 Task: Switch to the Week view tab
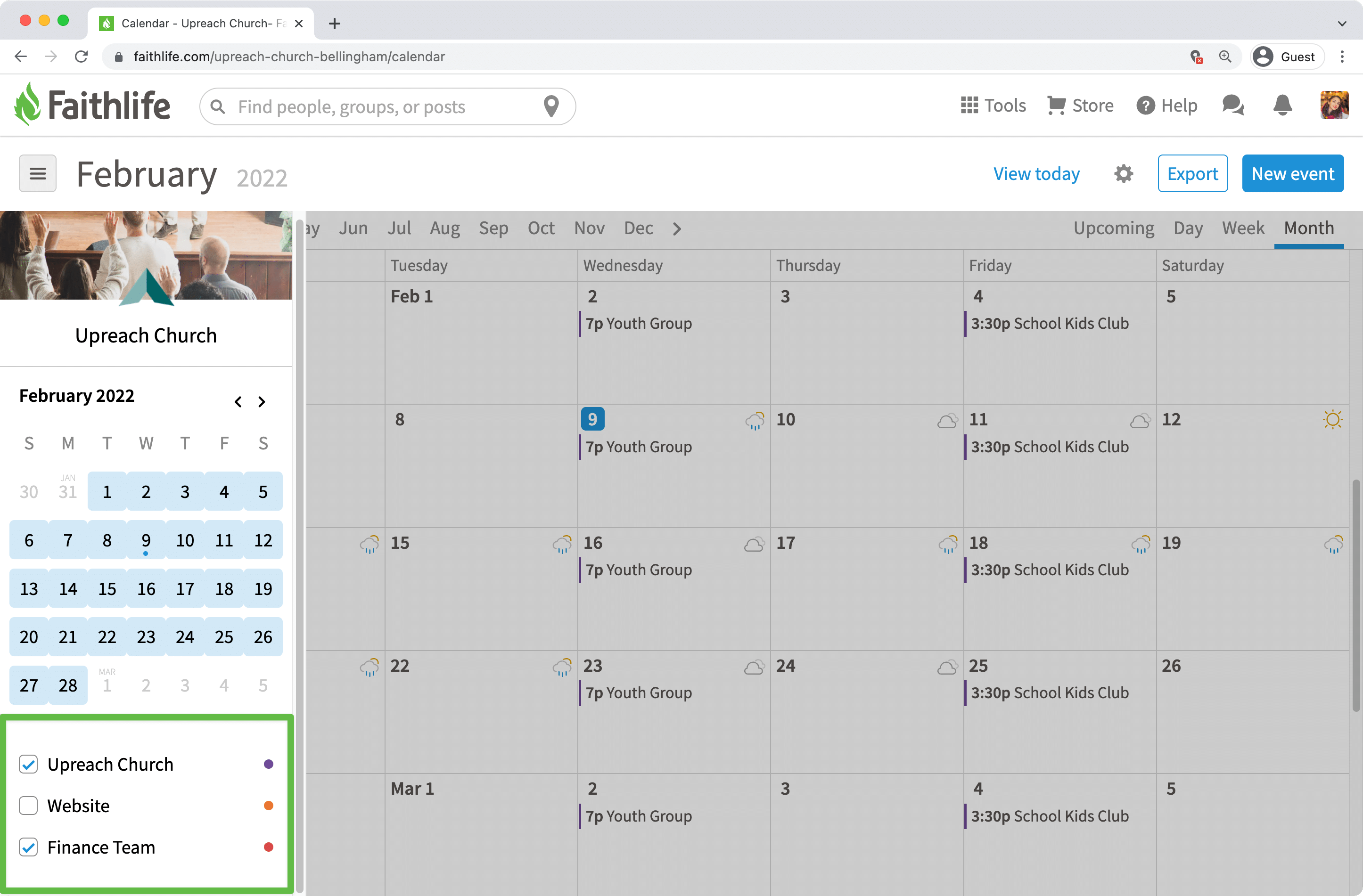coord(1243,228)
